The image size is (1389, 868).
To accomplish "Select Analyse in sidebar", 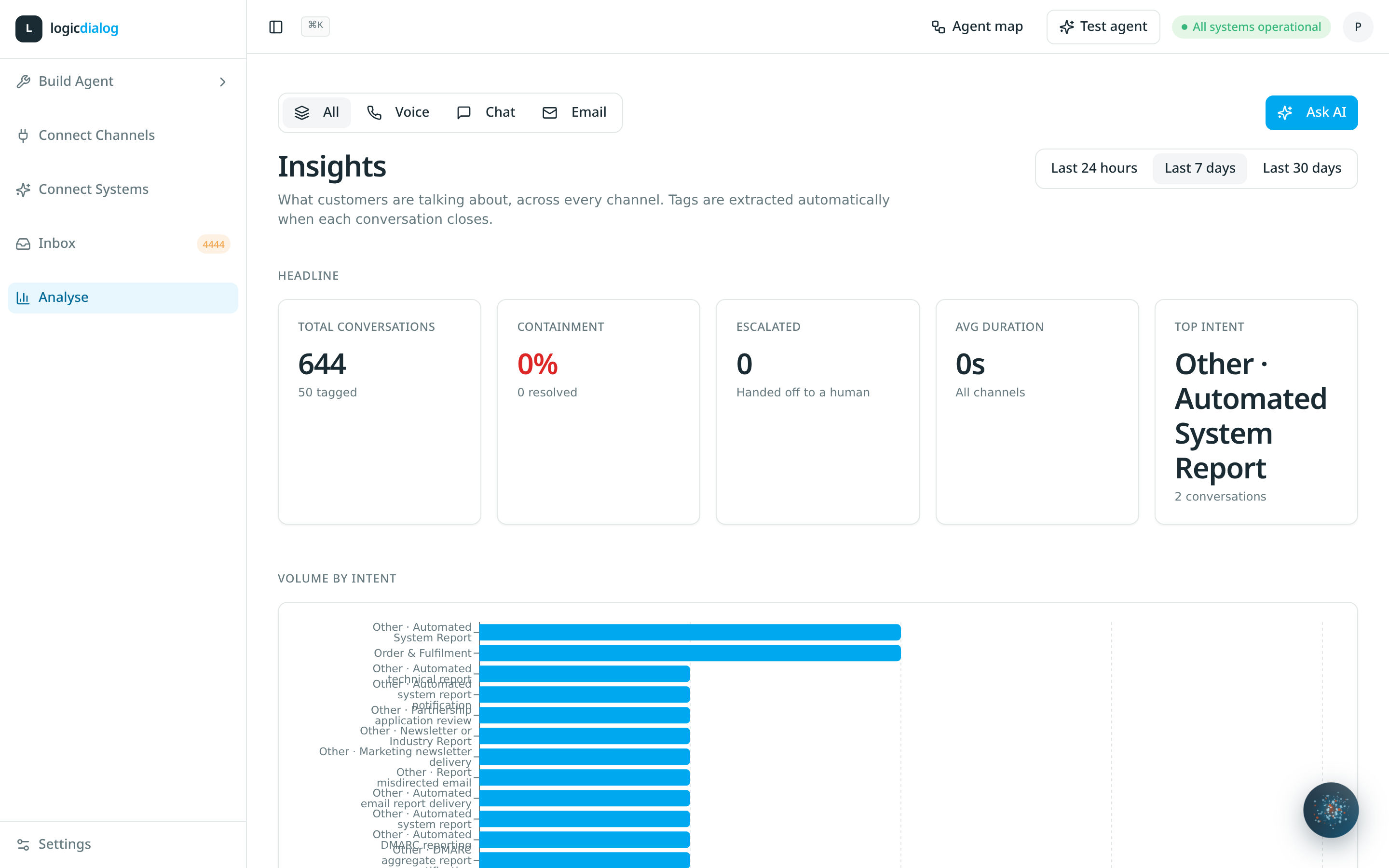I will click(123, 298).
